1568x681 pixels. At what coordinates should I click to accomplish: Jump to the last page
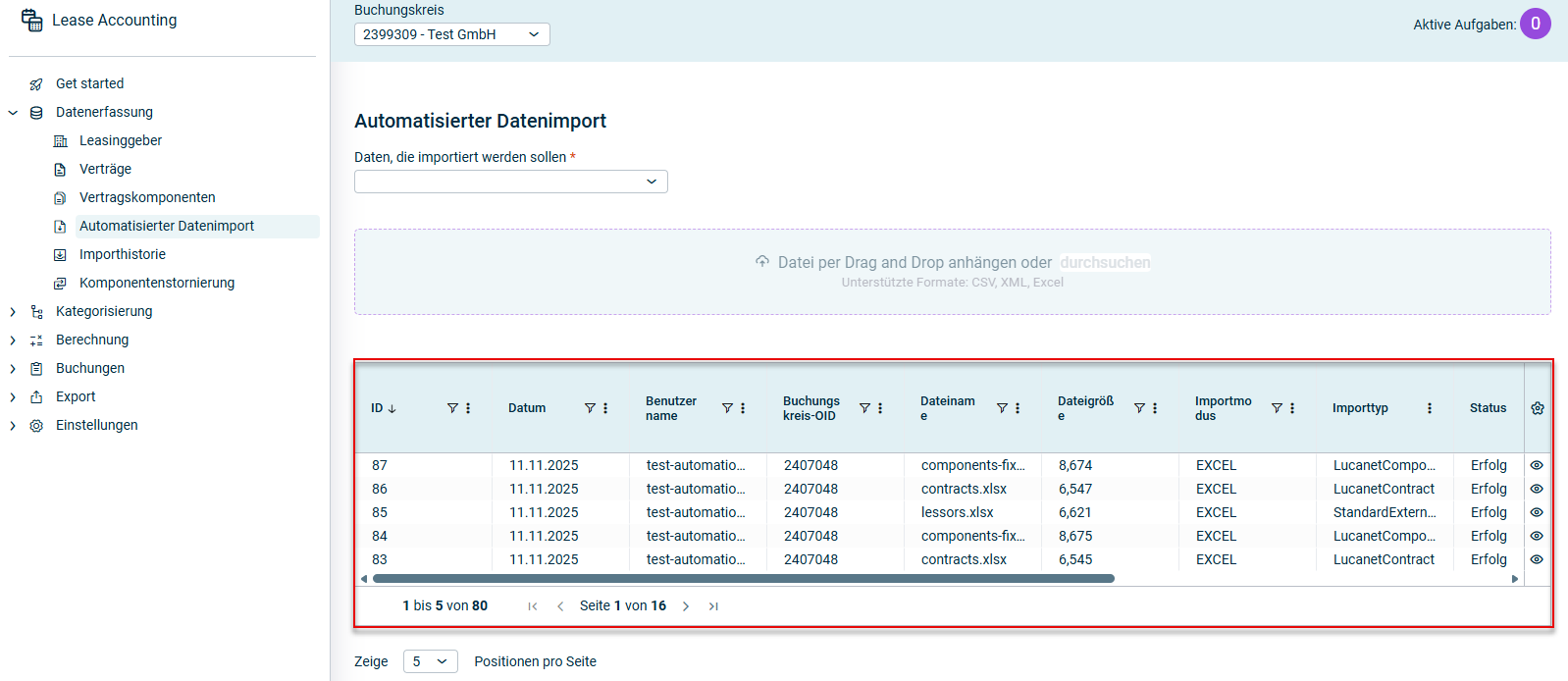tap(713, 606)
